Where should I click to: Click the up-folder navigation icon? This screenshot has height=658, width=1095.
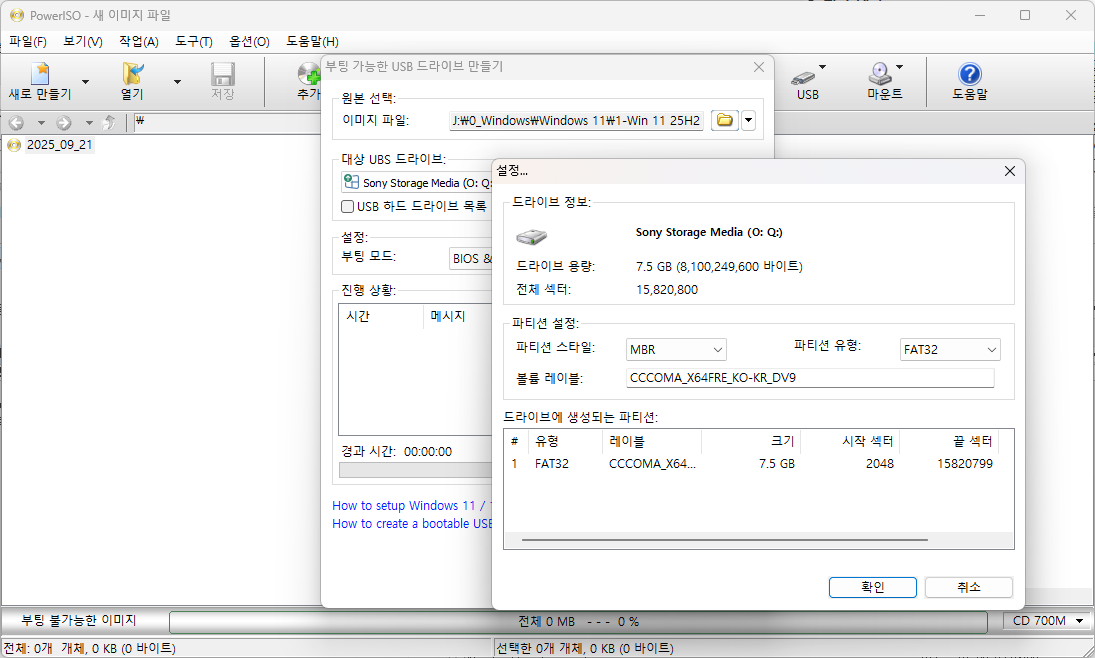(109, 123)
